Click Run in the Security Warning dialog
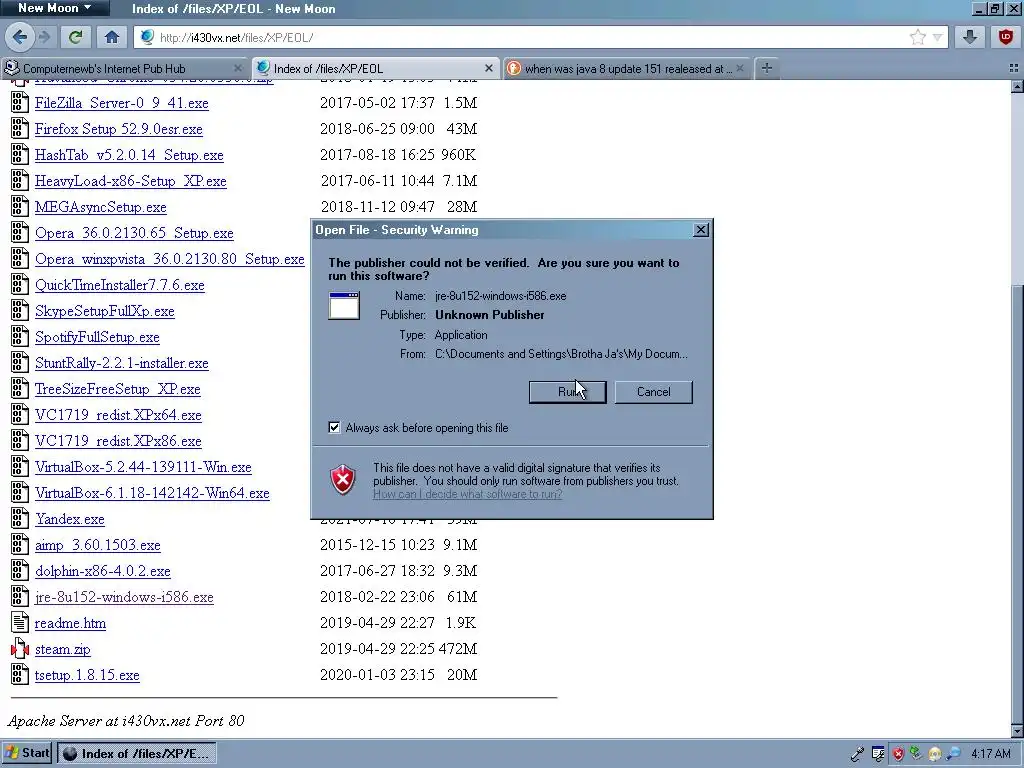Screen dimensions: 1024x768 point(568,392)
